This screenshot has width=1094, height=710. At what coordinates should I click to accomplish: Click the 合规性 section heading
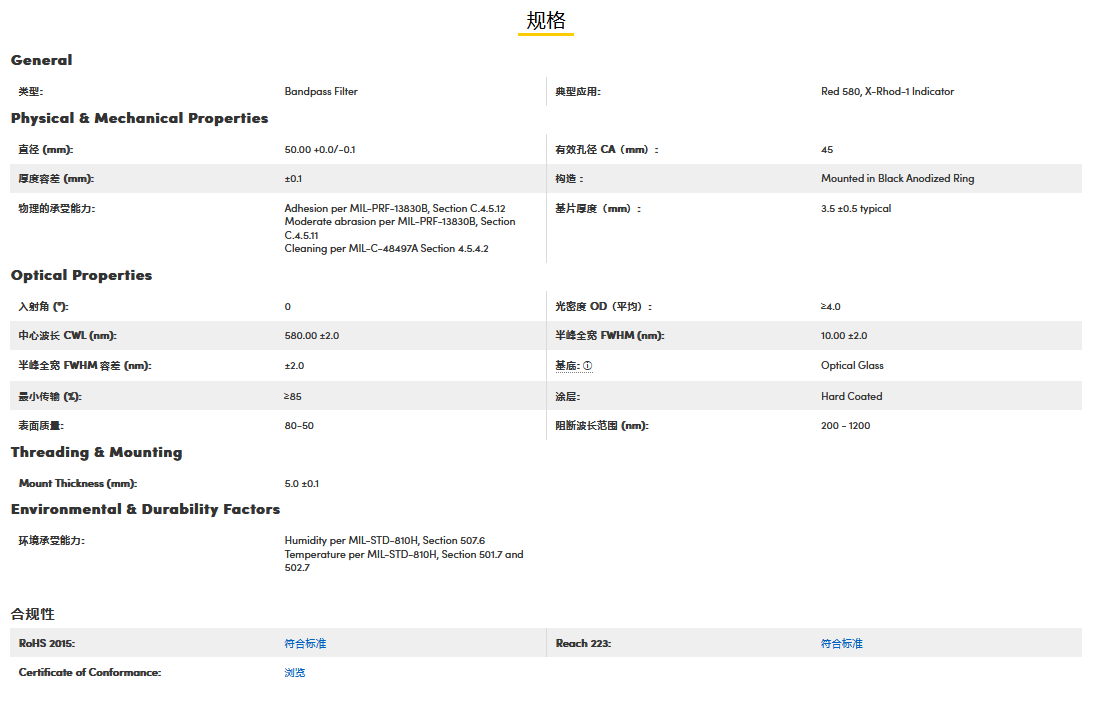coord(33,613)
